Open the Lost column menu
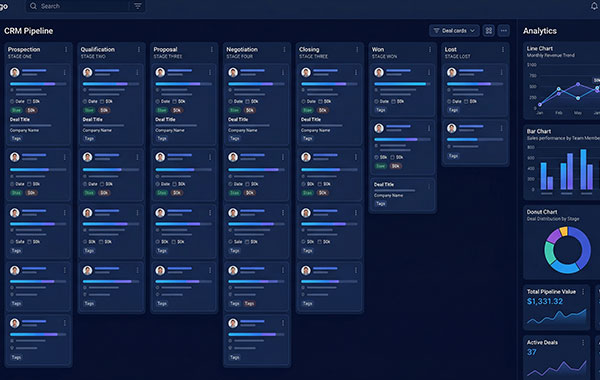Image resolution: width=600 pixels, height=380 pixels. (x=502, y=50)
